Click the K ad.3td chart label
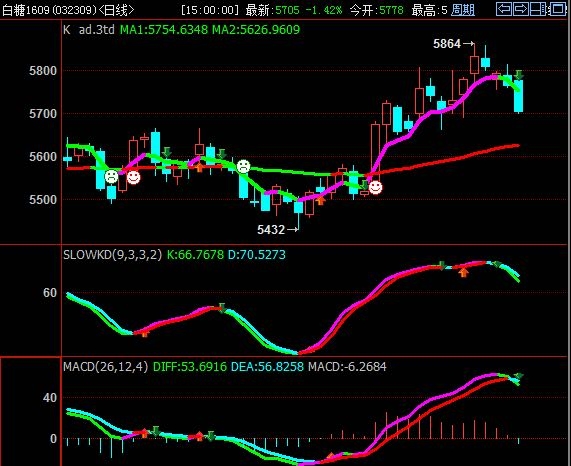The height and width of the screenshot is (466, 571). tap(89, 29)
